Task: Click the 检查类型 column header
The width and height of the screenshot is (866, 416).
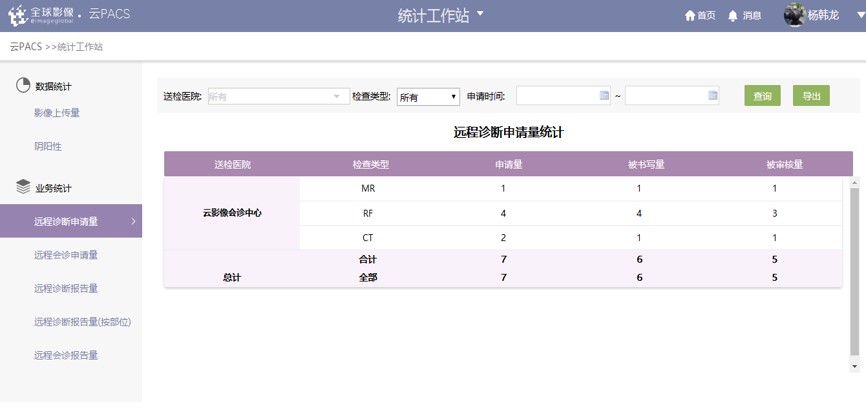Action: coord(371,164)
